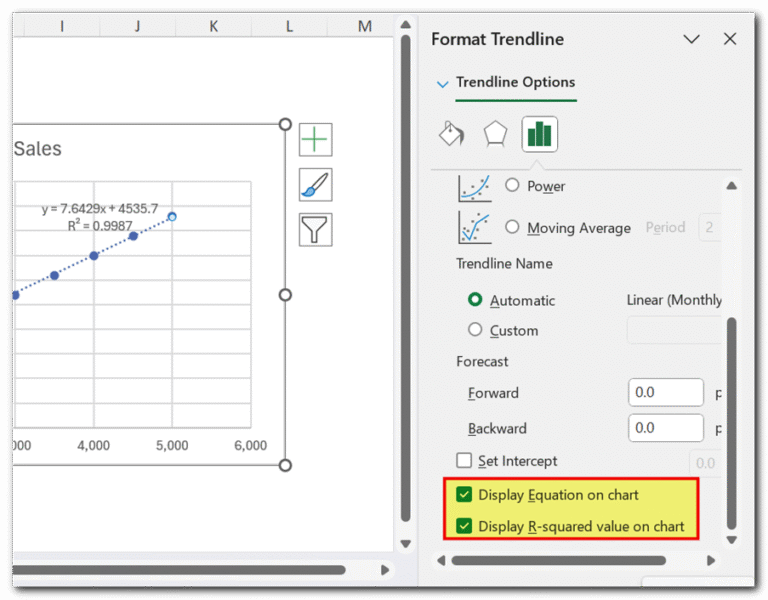Switch to Fill & Line paint bucket tab
Image resolution: width=768 pixels, height=600 pixels.
[451, 134]
